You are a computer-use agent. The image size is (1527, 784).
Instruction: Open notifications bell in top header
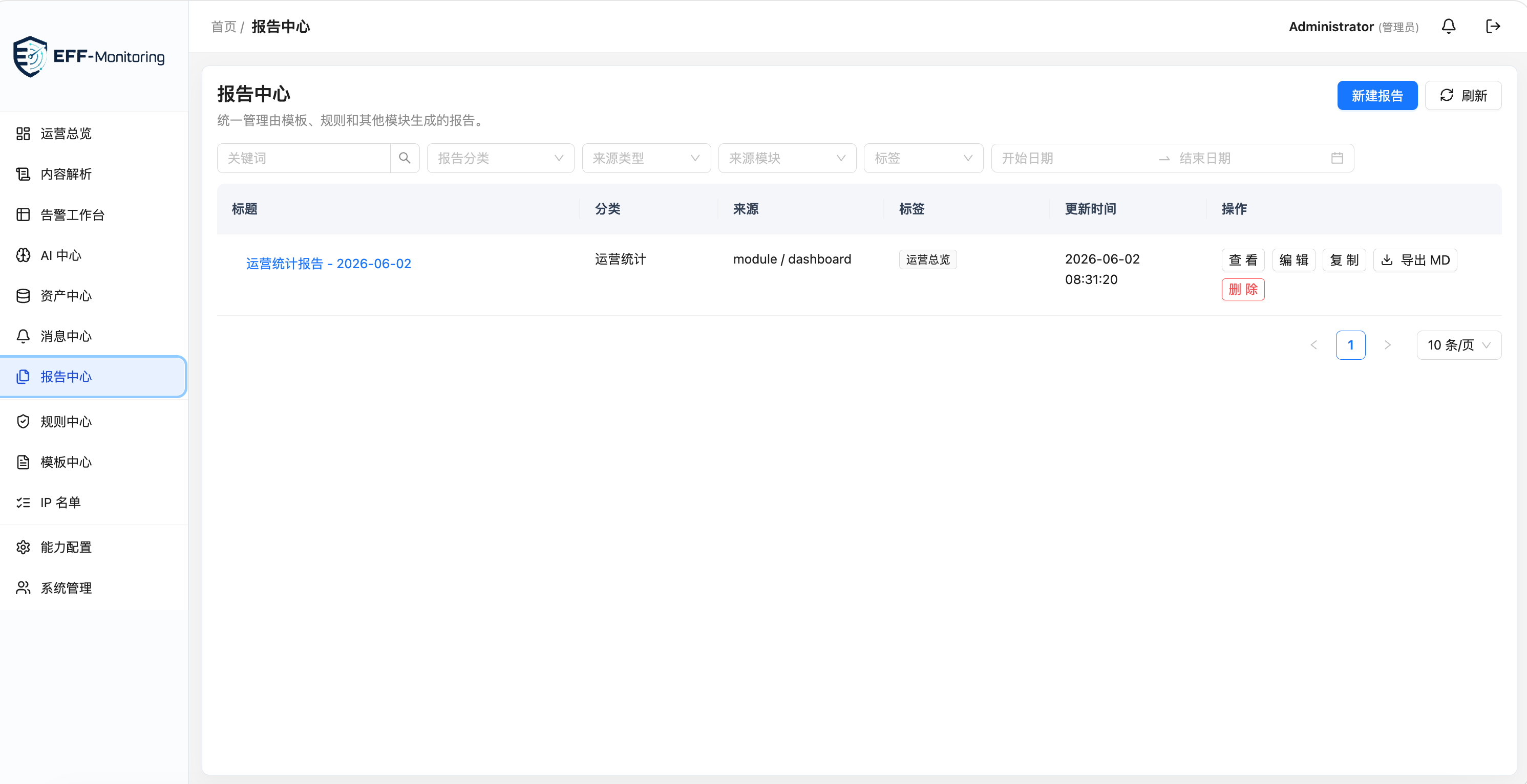pyautogui.click(x=1448, y=26)
